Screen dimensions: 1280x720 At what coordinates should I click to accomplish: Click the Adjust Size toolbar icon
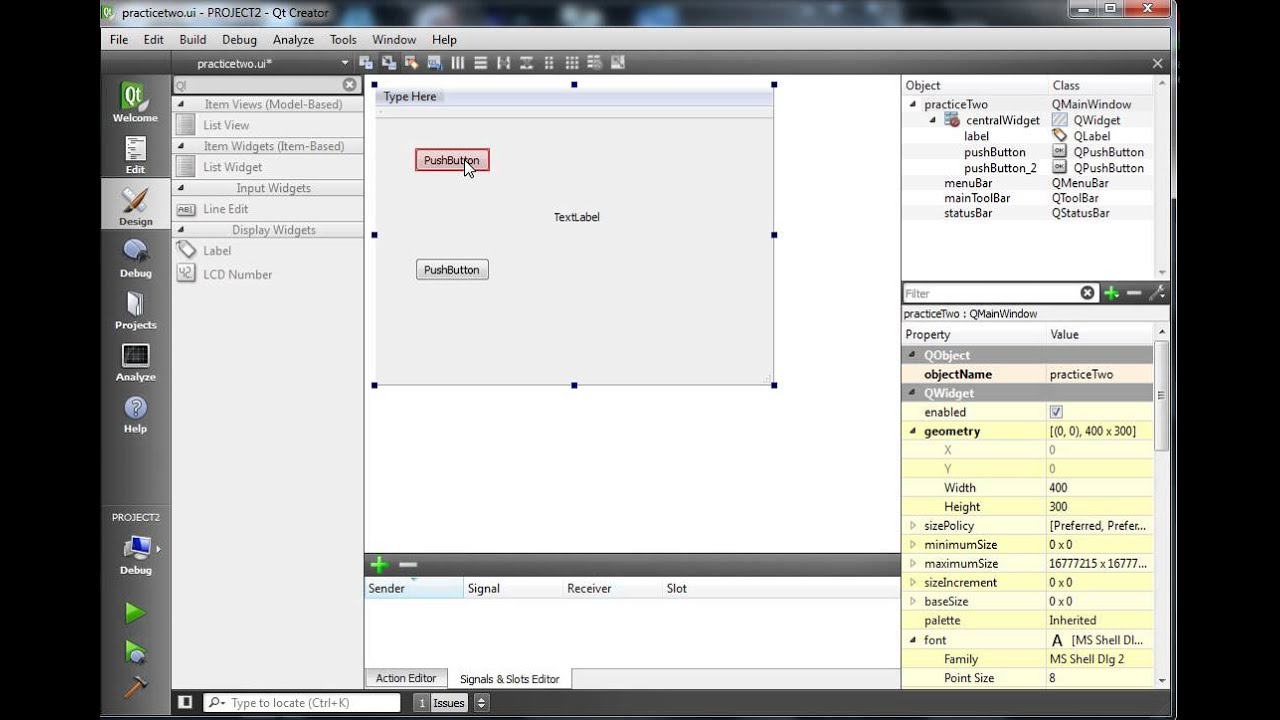[619, 63]
